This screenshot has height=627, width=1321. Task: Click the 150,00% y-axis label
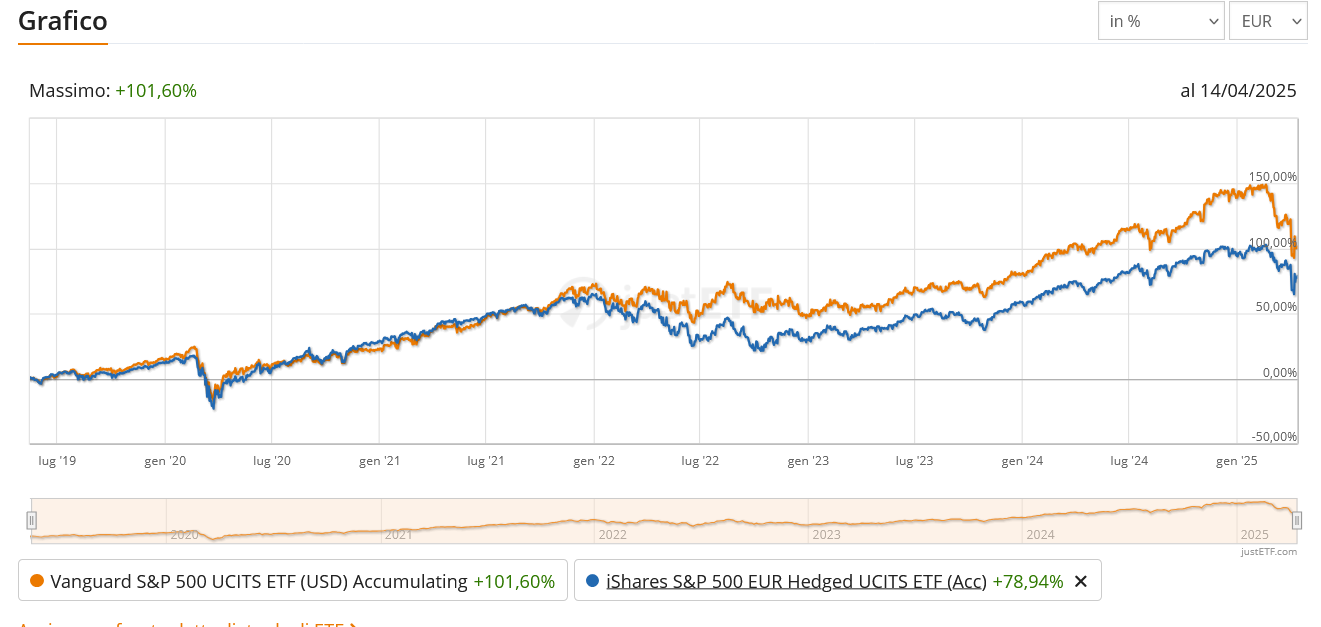coord(1272,176)
